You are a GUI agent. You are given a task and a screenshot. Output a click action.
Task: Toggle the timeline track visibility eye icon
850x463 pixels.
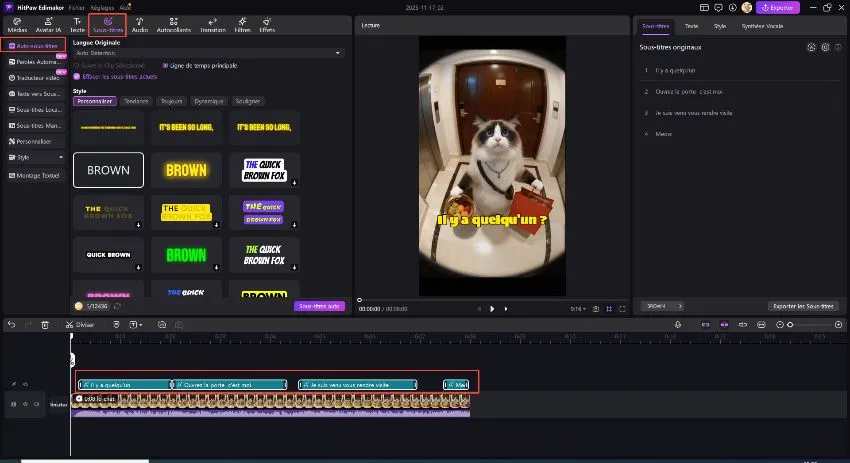coord(37,404)
